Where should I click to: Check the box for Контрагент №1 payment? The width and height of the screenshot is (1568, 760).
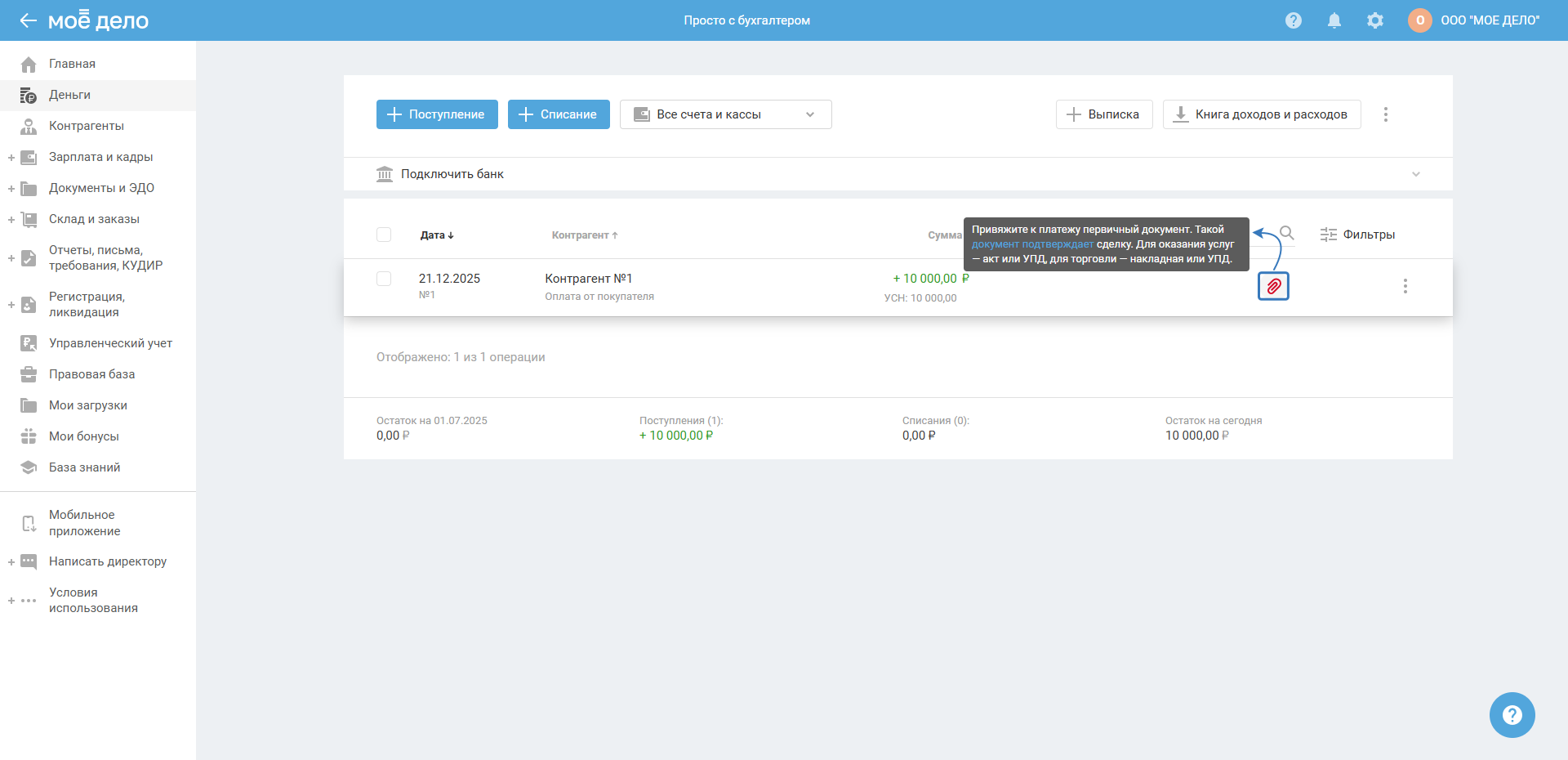tap(384, 279)
